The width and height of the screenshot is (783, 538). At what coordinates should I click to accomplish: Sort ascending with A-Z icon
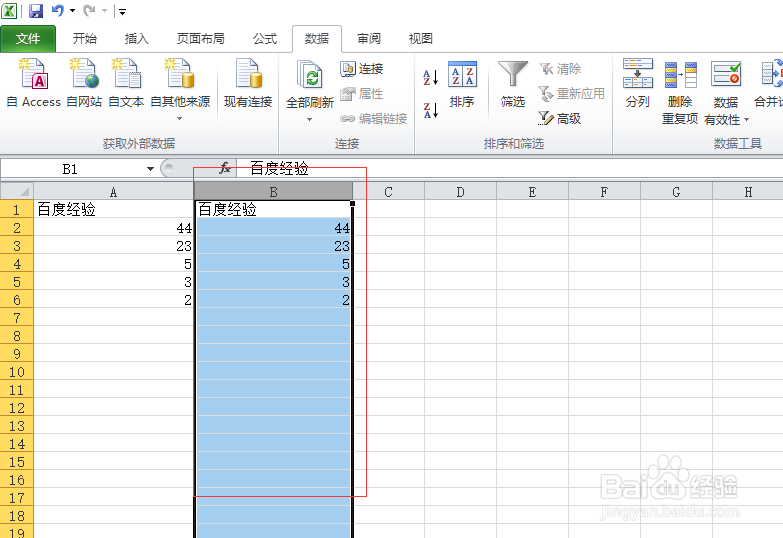[430, 77]
